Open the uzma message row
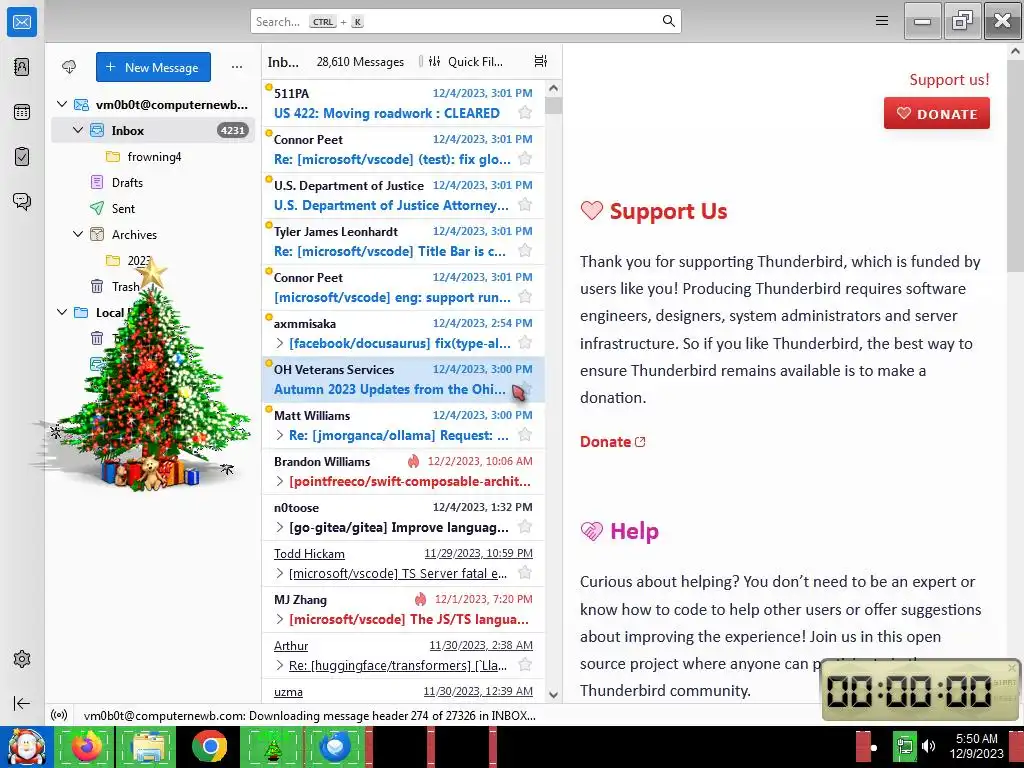The image size is (1024, 768). [403, 692]
